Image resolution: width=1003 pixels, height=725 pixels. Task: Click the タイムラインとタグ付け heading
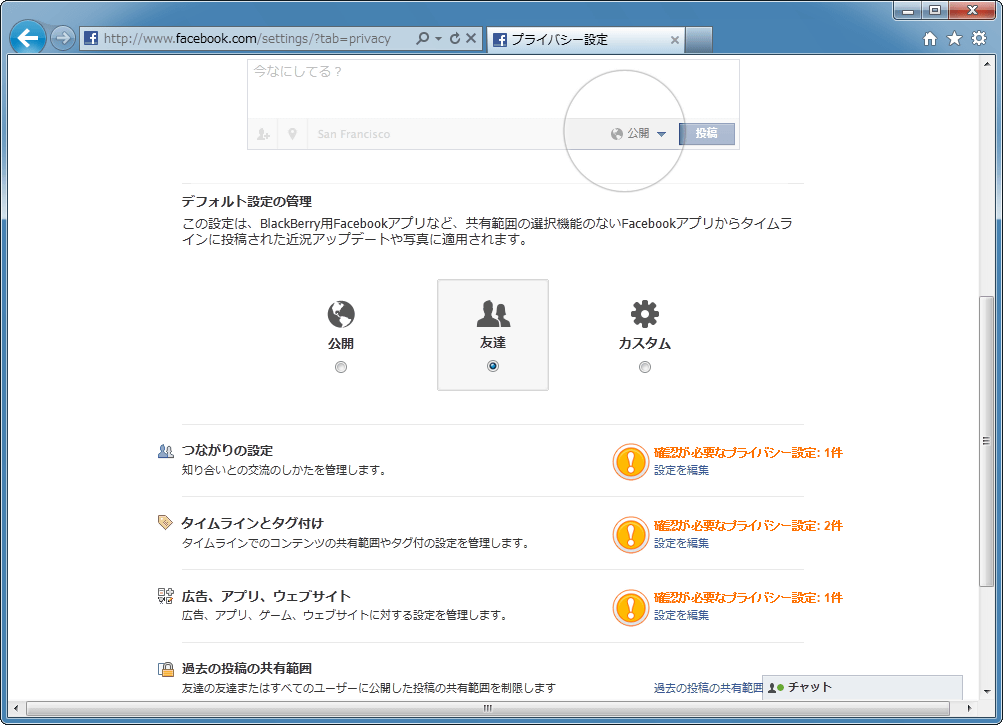[x=253, y=523]
